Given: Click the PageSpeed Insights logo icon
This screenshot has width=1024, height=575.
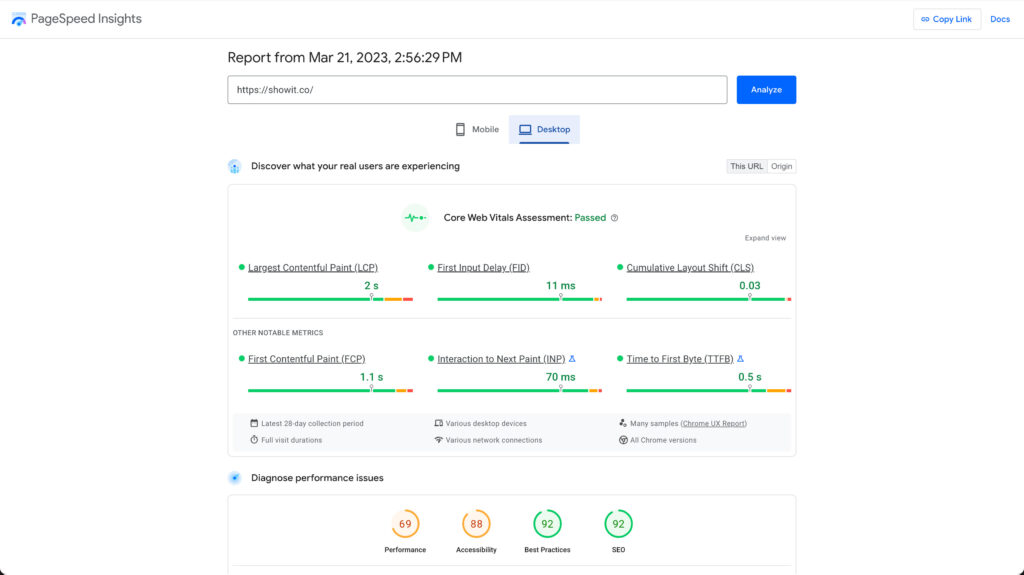Looking at the screenshot, I should click(x=19, y=19).
